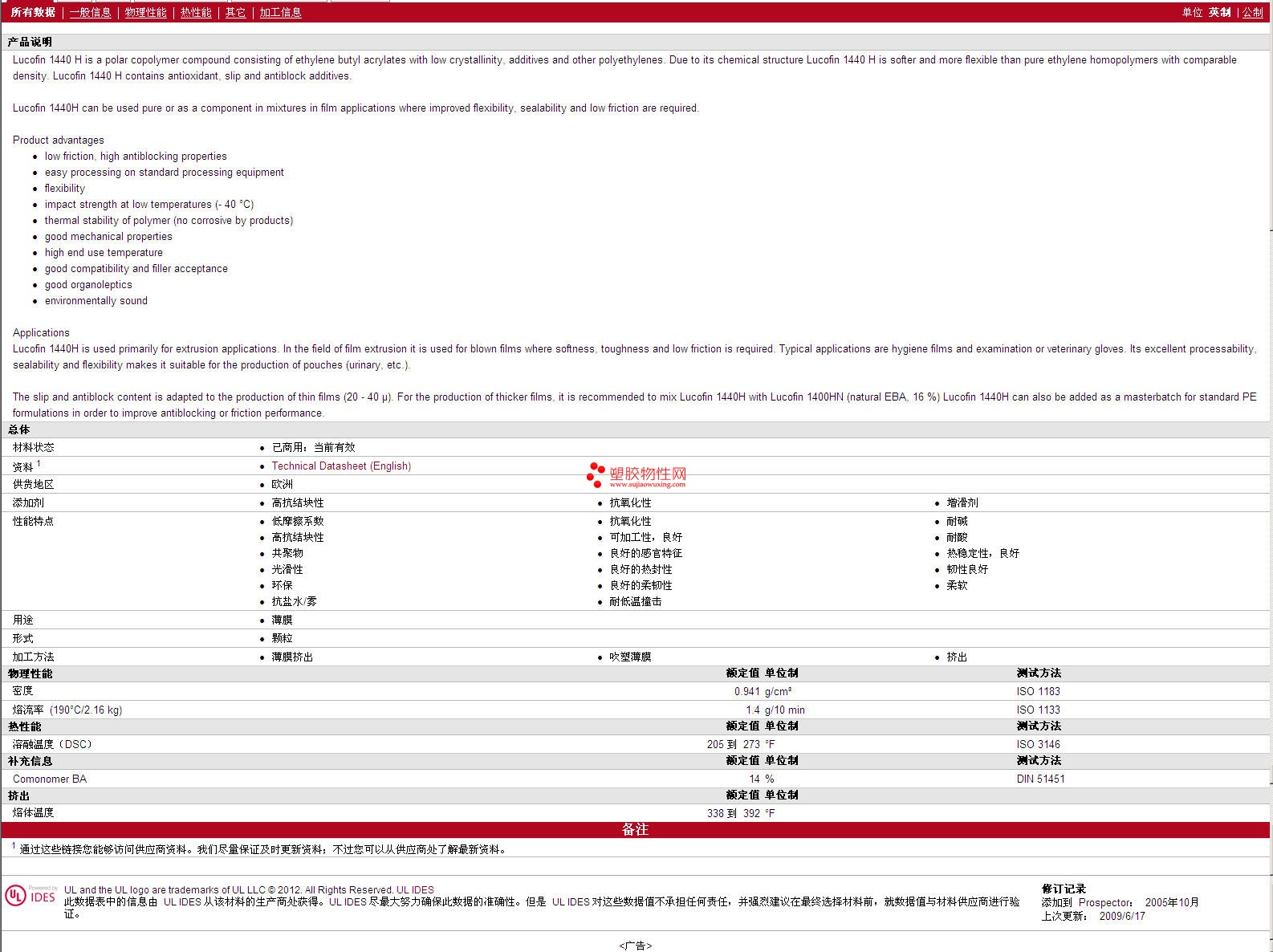Viewport: 1273px width, 952px height.
Task: Click 低摩擦系数 feature entry
Action: (x=298, y=521)
